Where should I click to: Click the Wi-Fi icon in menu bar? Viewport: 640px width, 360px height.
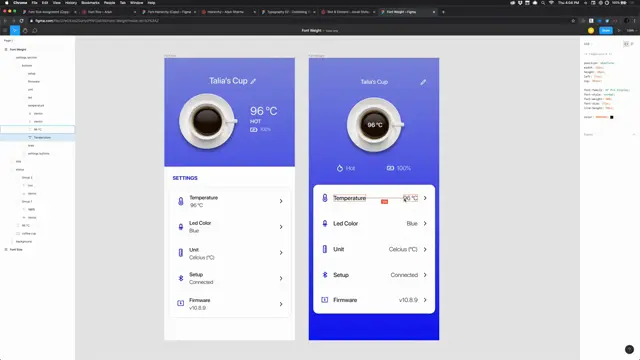click(x=551, y=2)
